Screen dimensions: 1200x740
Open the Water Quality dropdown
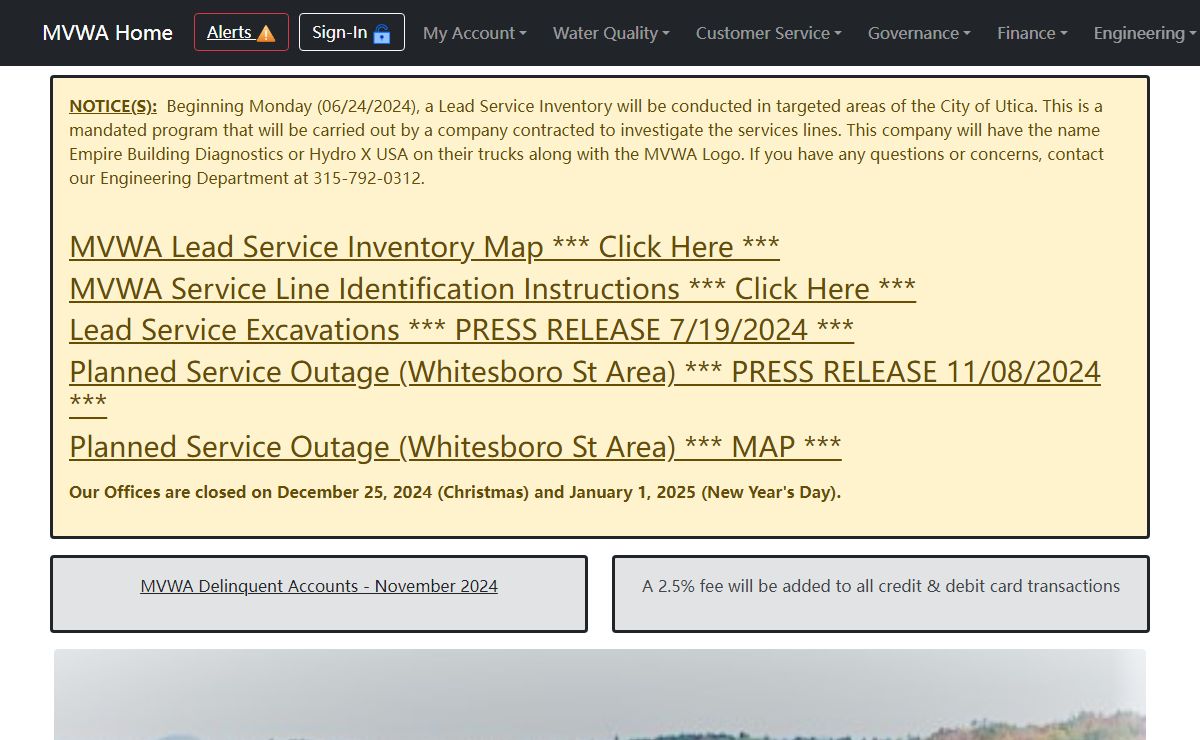[x=611, y=33]
